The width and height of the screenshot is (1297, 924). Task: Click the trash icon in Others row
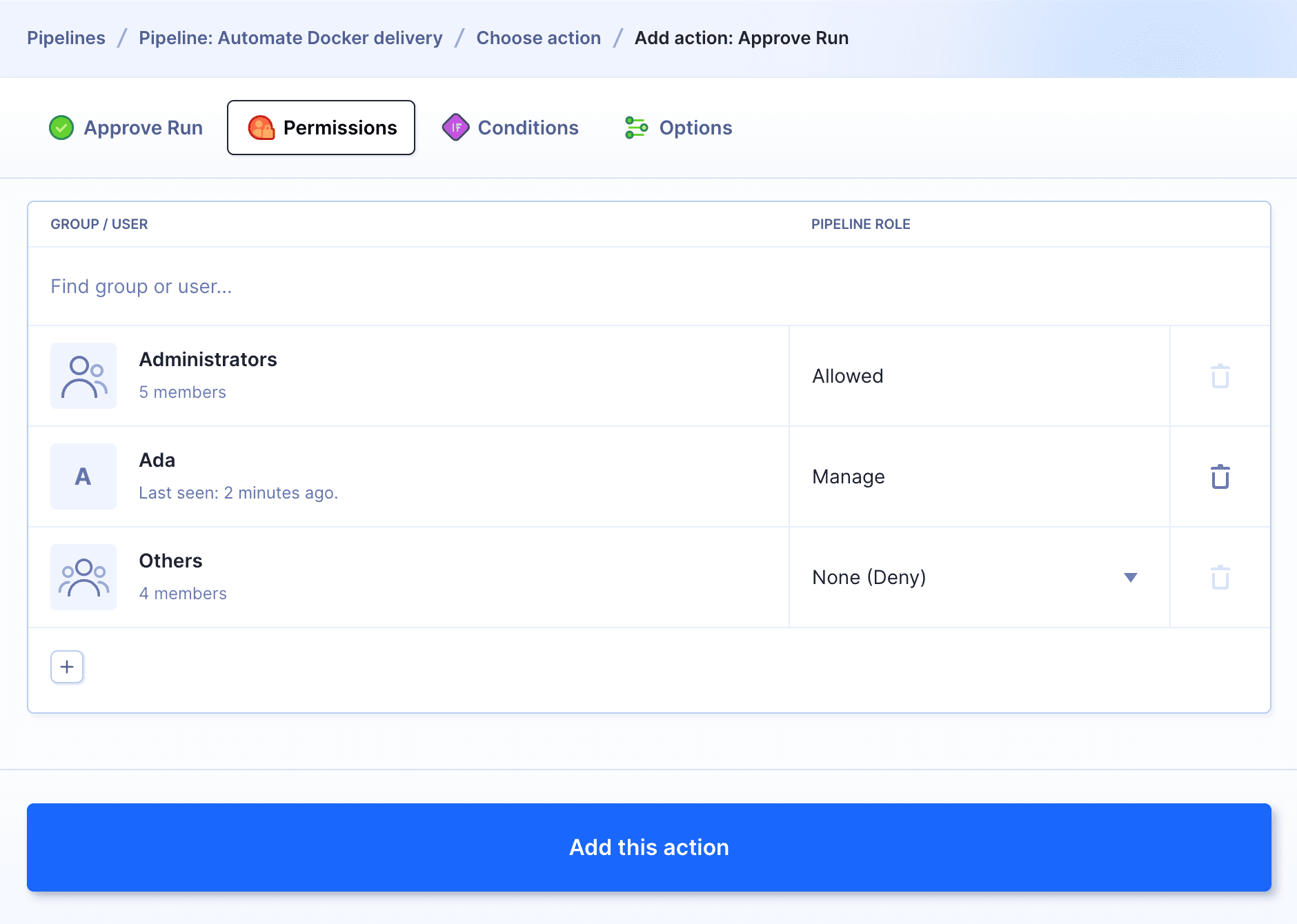[1220, 577]
